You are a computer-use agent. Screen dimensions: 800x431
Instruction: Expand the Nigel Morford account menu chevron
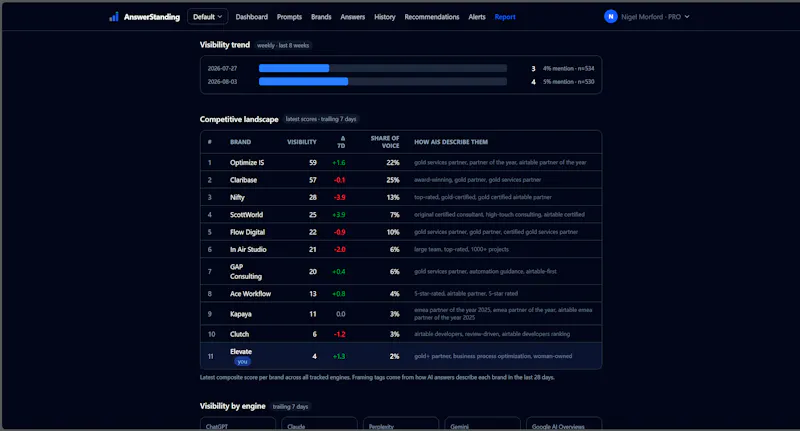coord(687,17)
